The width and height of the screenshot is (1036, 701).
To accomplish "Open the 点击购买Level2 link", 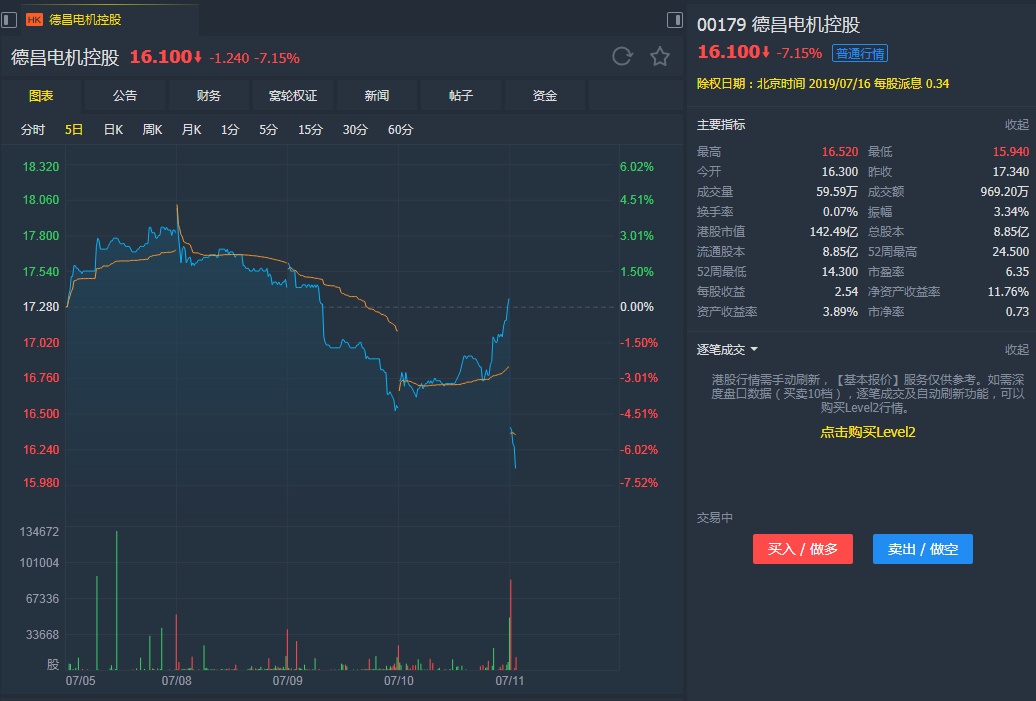I will pos(867,432).
